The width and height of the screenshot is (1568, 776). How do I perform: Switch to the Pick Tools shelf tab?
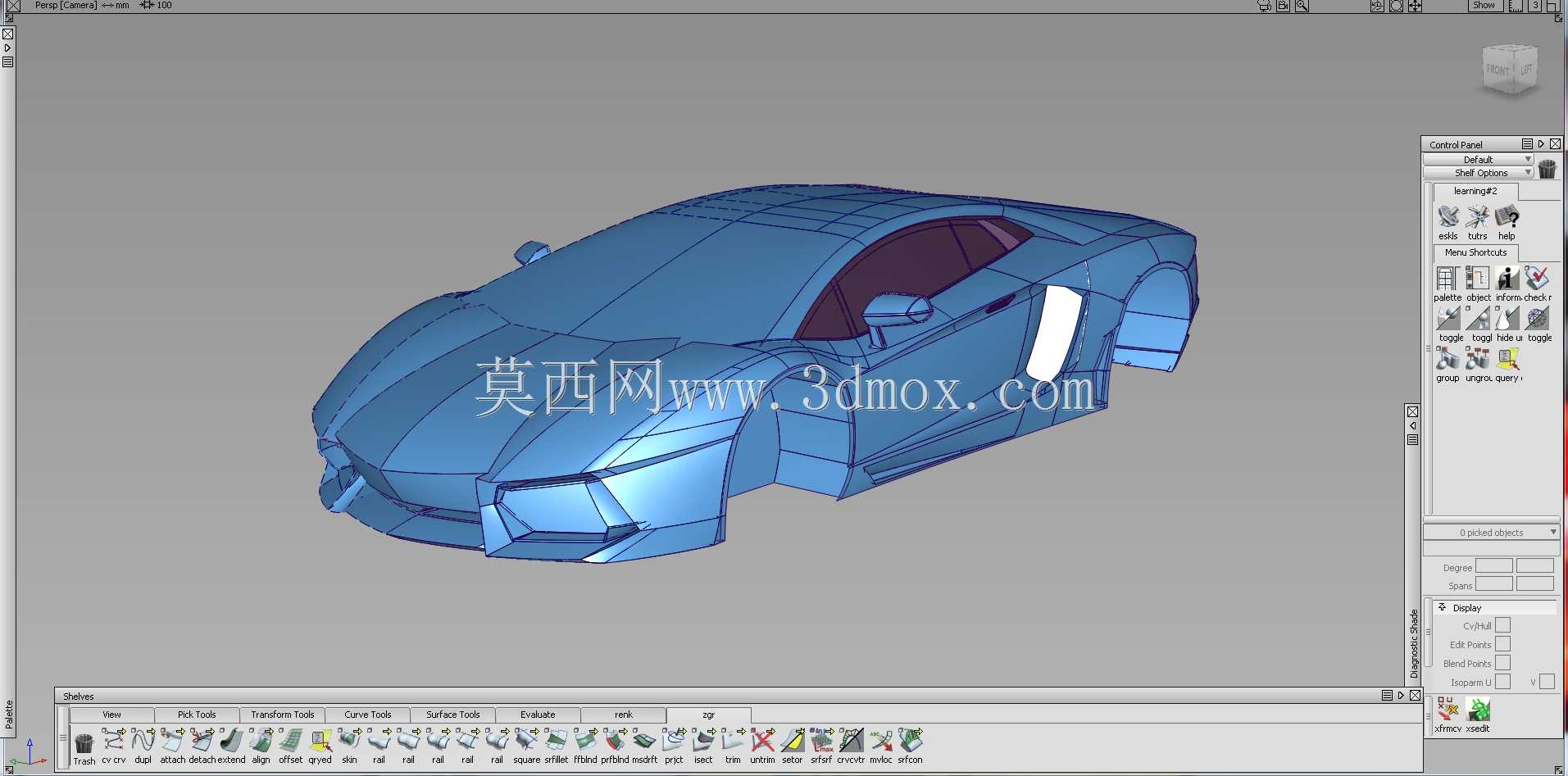pos(198,715)
